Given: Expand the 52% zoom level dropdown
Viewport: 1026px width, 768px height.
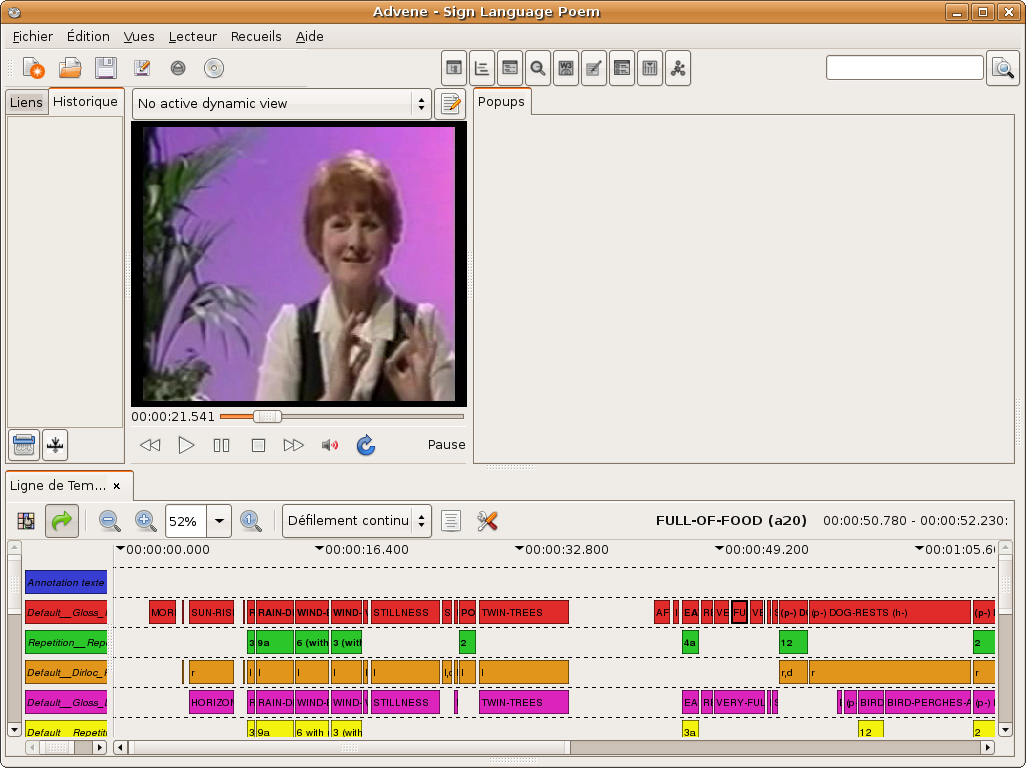Looking at the screenshot, I should [220, 520].
